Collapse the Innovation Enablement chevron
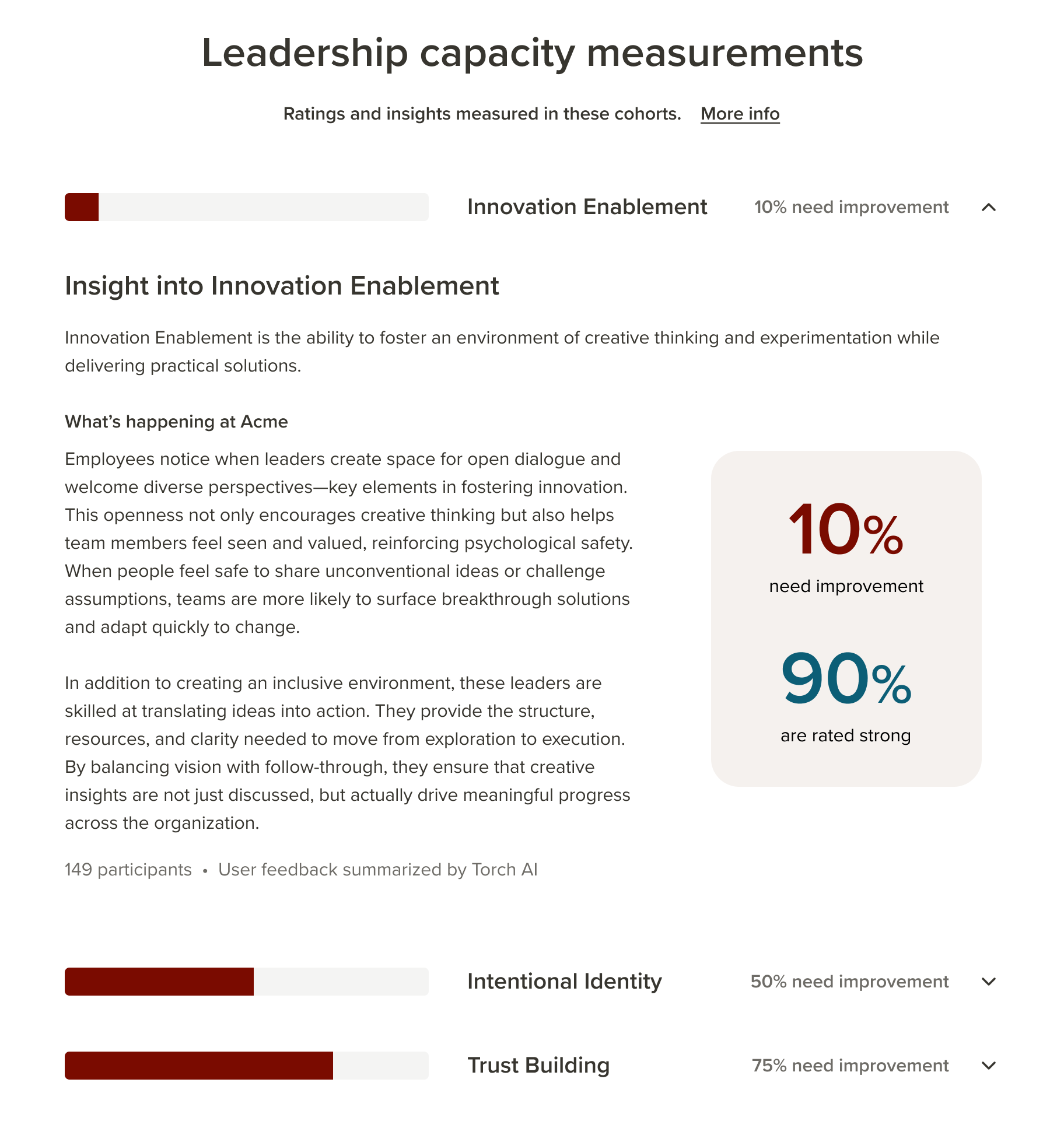Screen dimensions: 1064x1128 (989, 207)
